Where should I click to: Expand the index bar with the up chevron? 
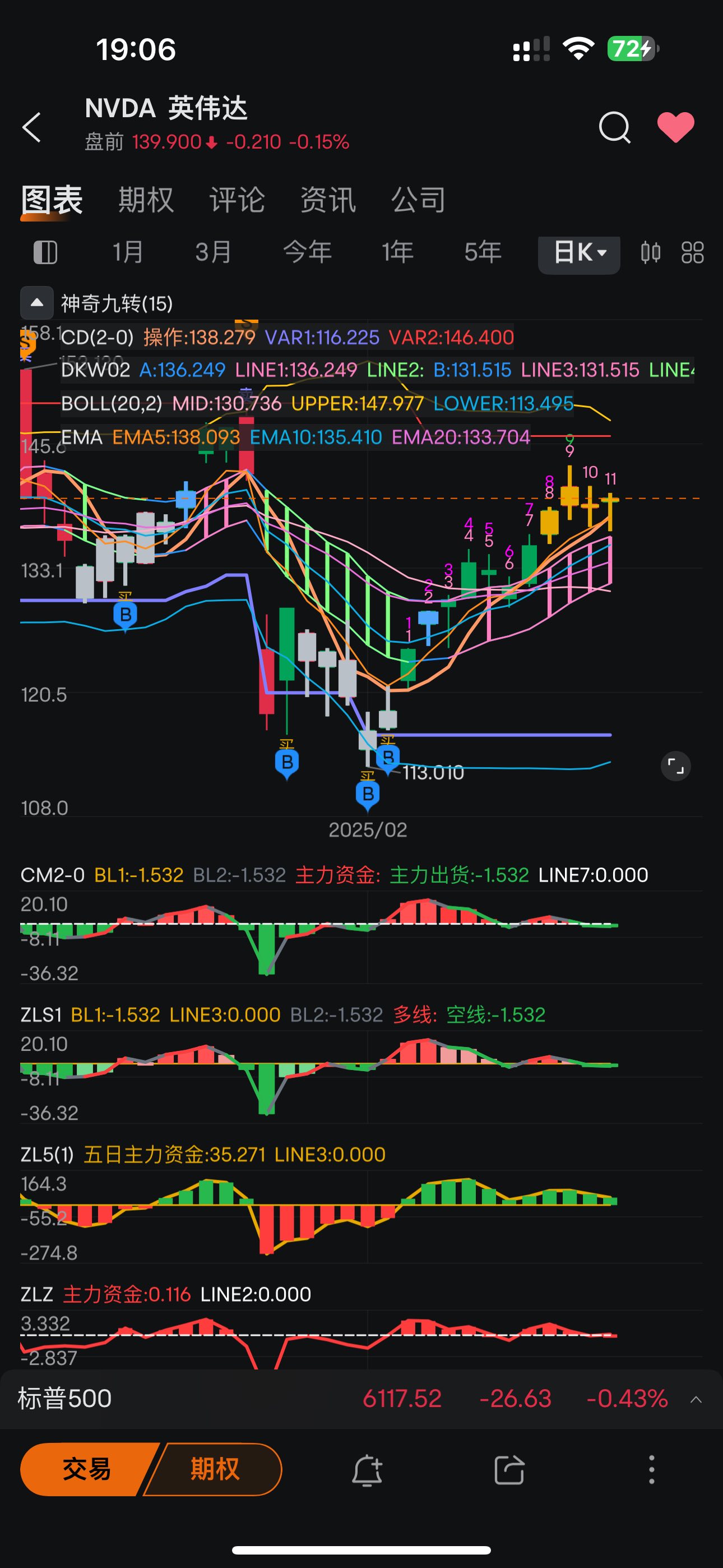click(x=696, y=1399)
